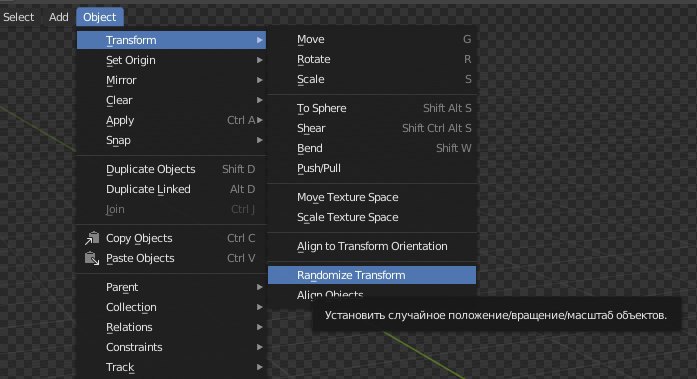The image size is (697, 379).
Task: Click Duplicate Linked
Action: click(171, 189)
